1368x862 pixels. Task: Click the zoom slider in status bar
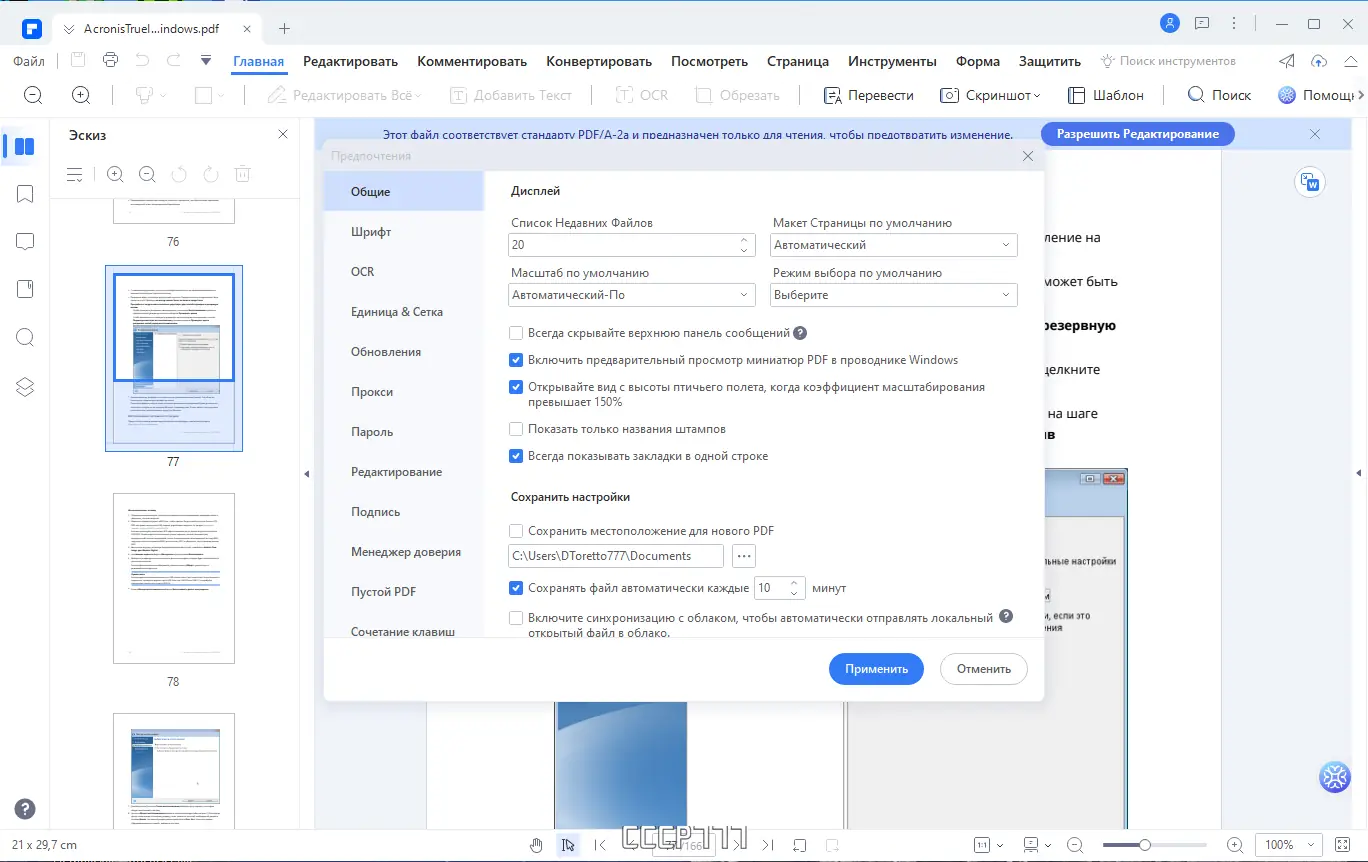(x=1154, y=845)
